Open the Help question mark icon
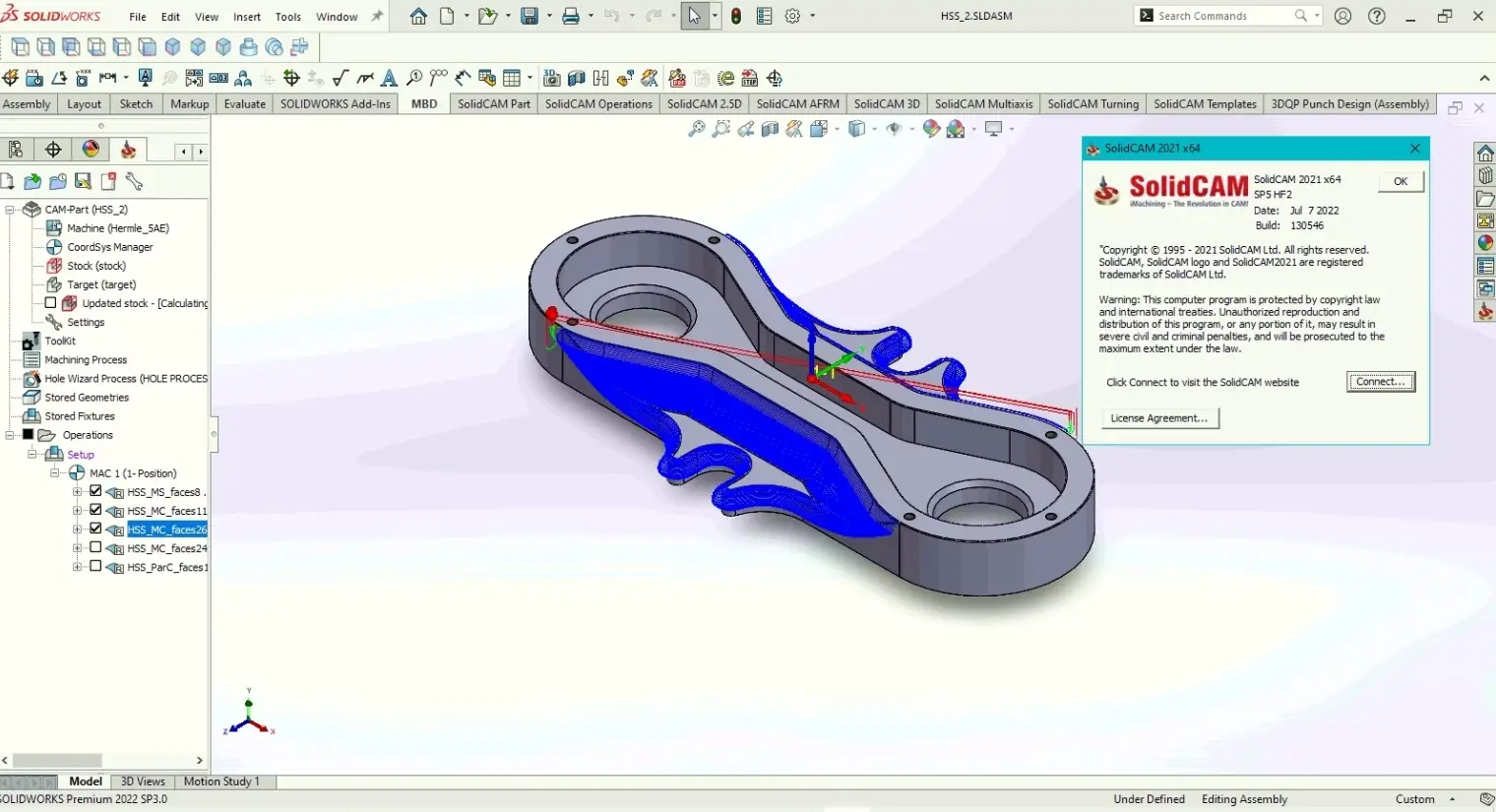This screenshot has height=812, width=1496. [1377, 16]
